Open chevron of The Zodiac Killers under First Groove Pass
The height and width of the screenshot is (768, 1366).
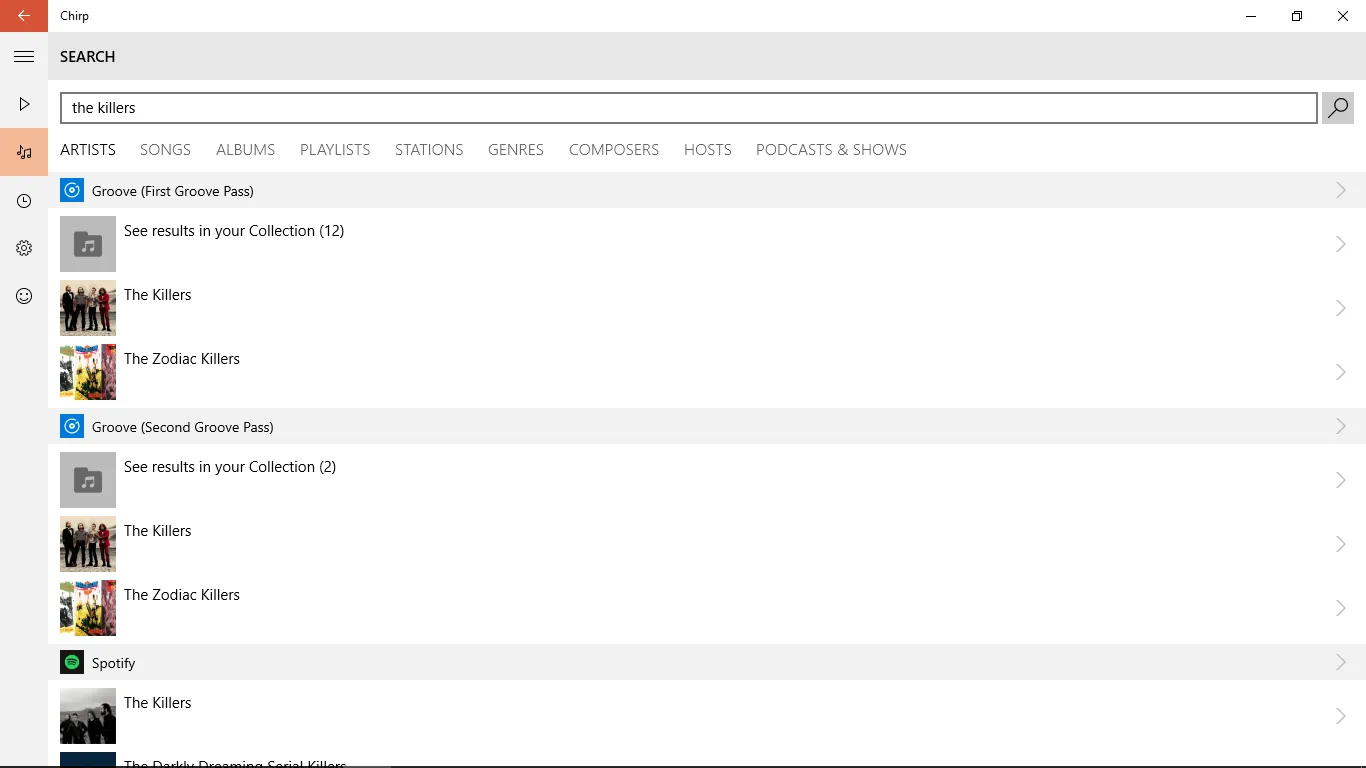(x=1341, y=372)
